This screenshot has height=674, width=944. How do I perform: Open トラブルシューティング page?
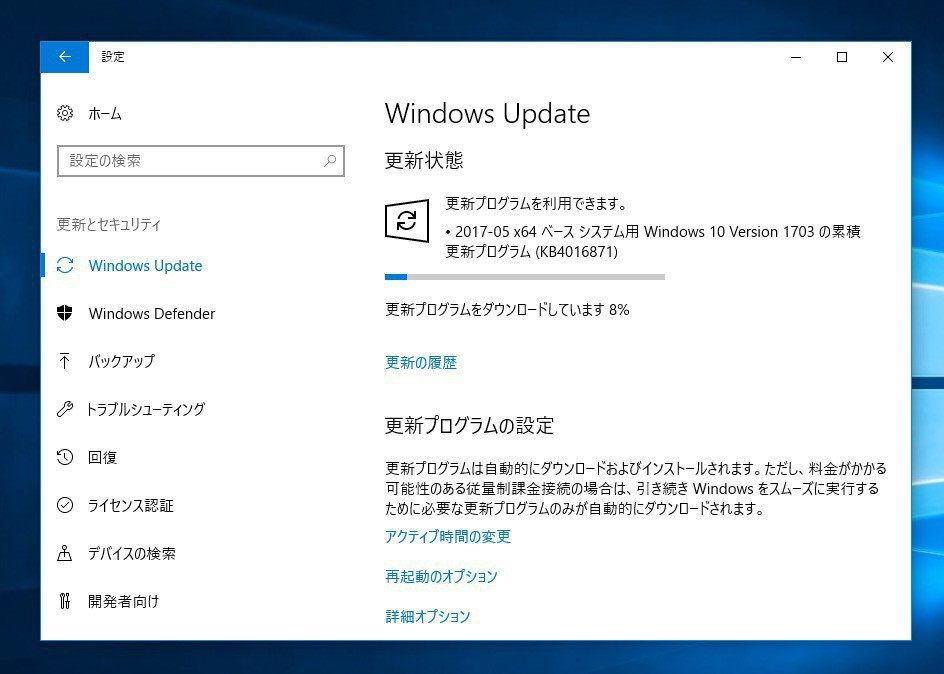pyautogui.click(x=146, y=409)
